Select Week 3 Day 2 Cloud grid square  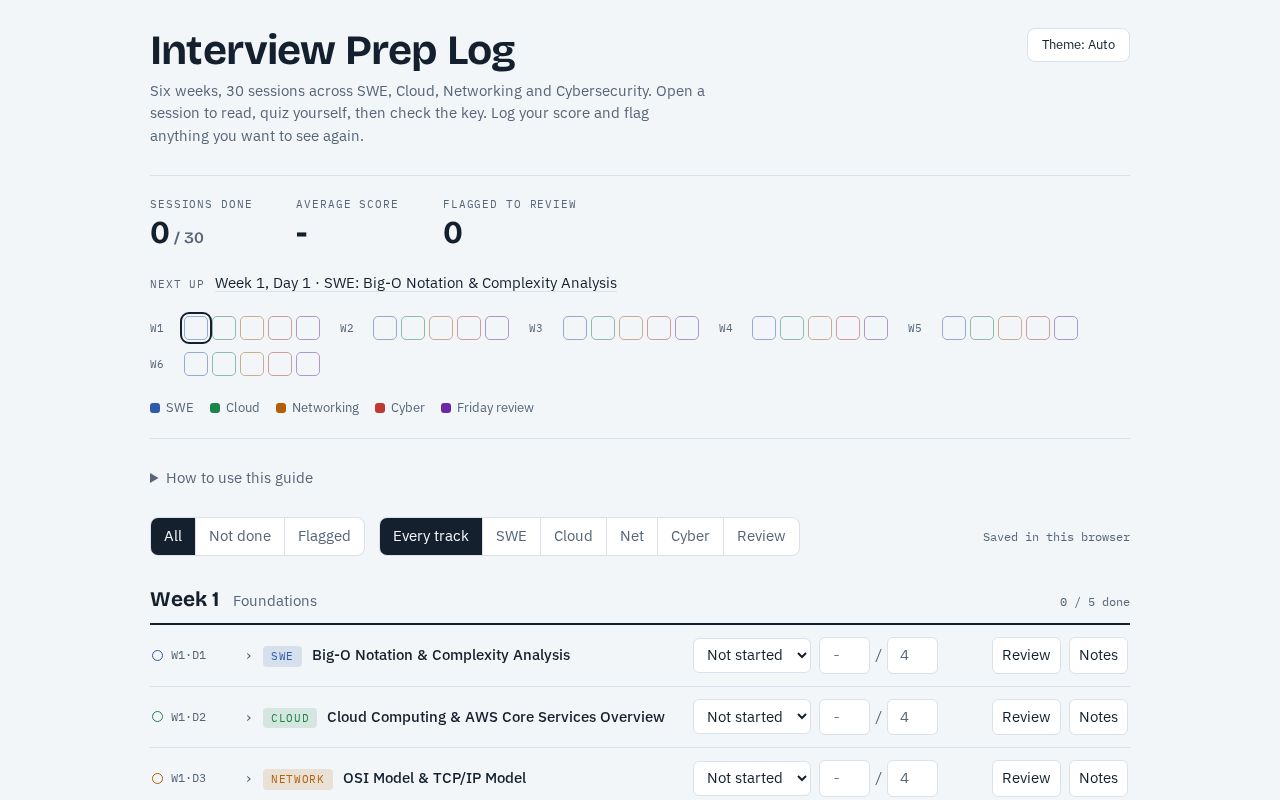click(x=603, y=328)
